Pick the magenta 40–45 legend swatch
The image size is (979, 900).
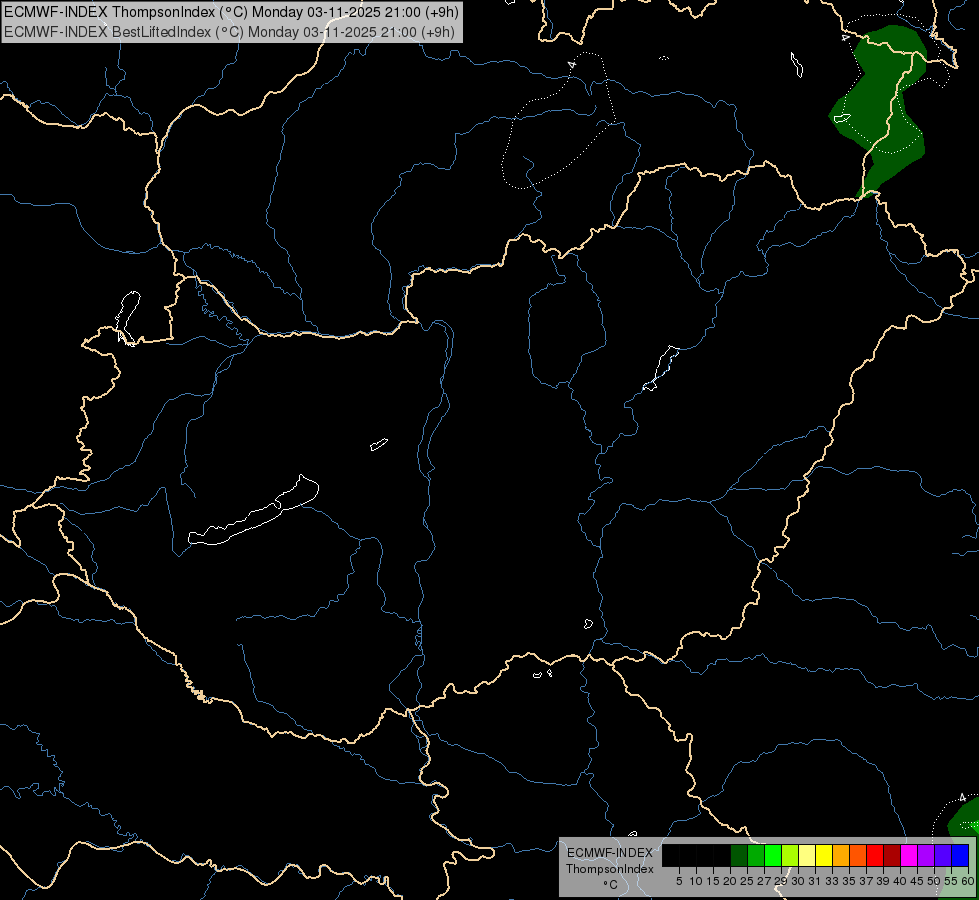coord(908,856)
